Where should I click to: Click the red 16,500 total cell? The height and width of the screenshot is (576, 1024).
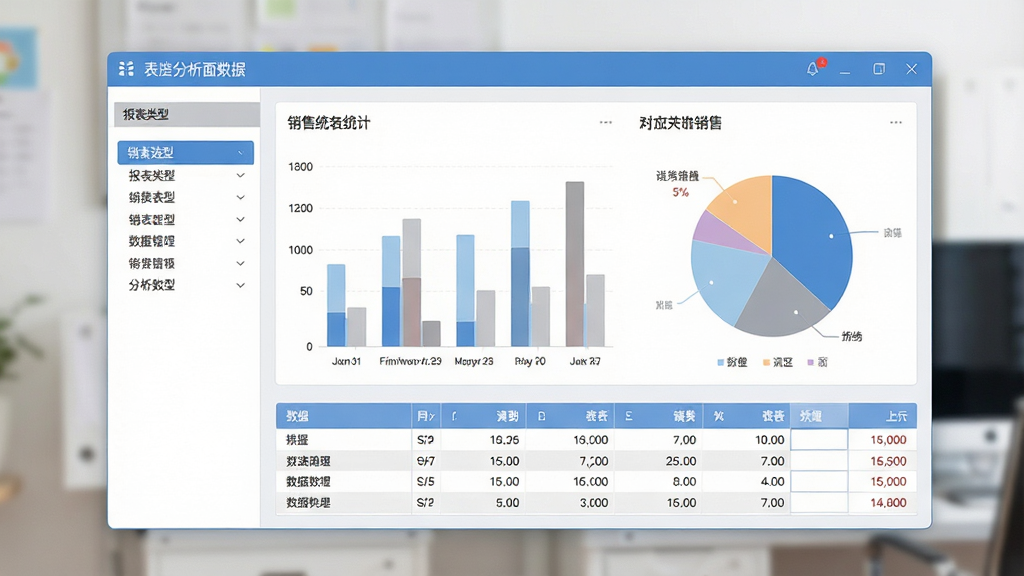(888, 461)
